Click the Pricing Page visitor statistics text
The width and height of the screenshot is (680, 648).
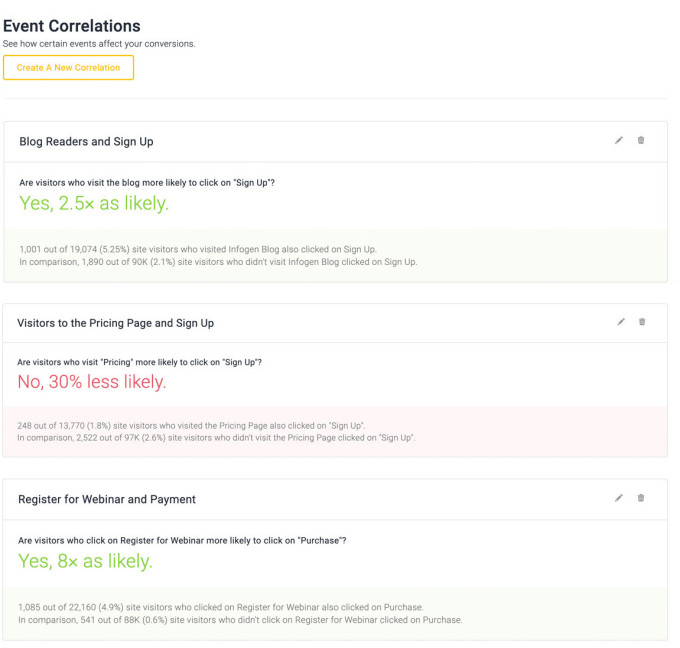coord(216,431)
